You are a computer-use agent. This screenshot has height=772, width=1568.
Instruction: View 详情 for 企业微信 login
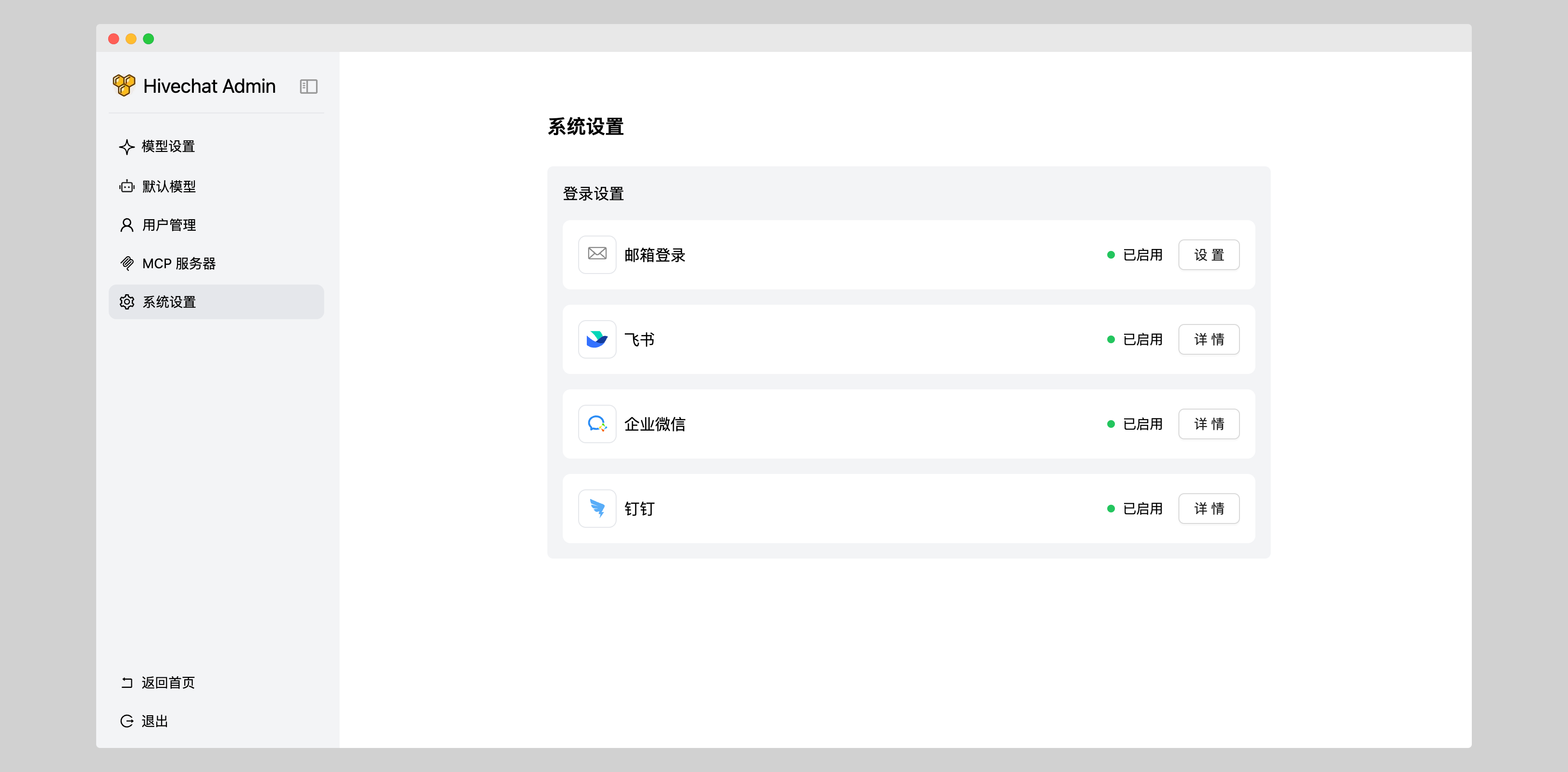point(1208,423)
